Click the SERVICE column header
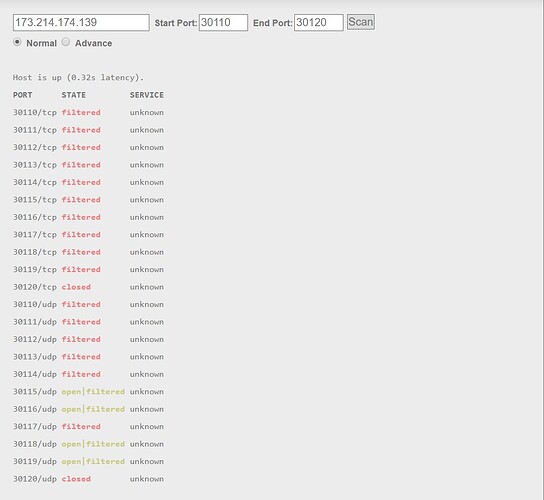Screen dimensions: 544x500 (147, 95)
